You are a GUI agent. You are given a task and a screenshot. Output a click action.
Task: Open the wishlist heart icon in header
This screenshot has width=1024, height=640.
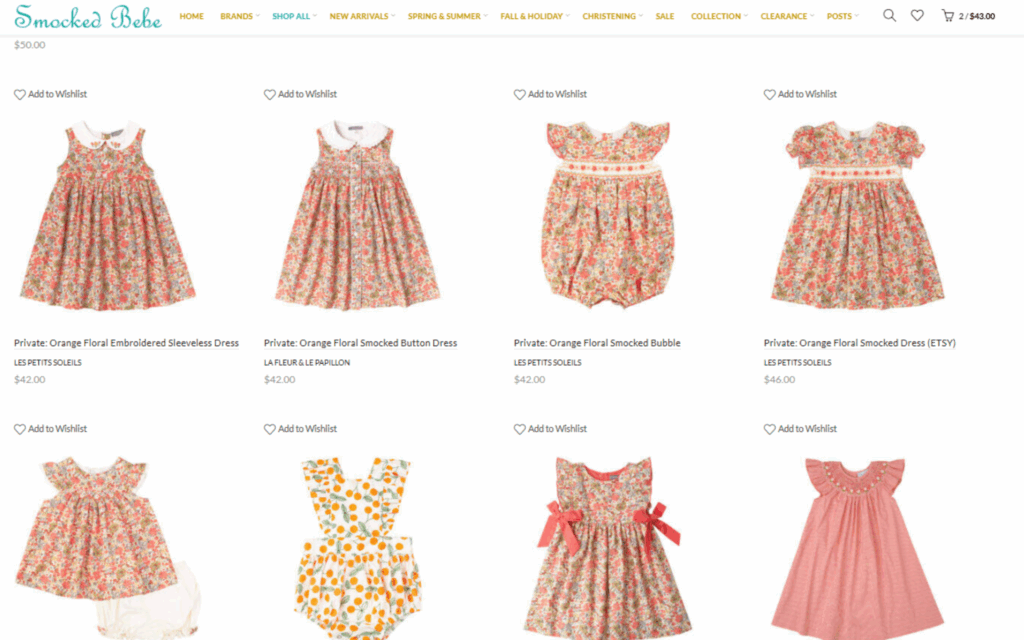[x=917, y=15]
